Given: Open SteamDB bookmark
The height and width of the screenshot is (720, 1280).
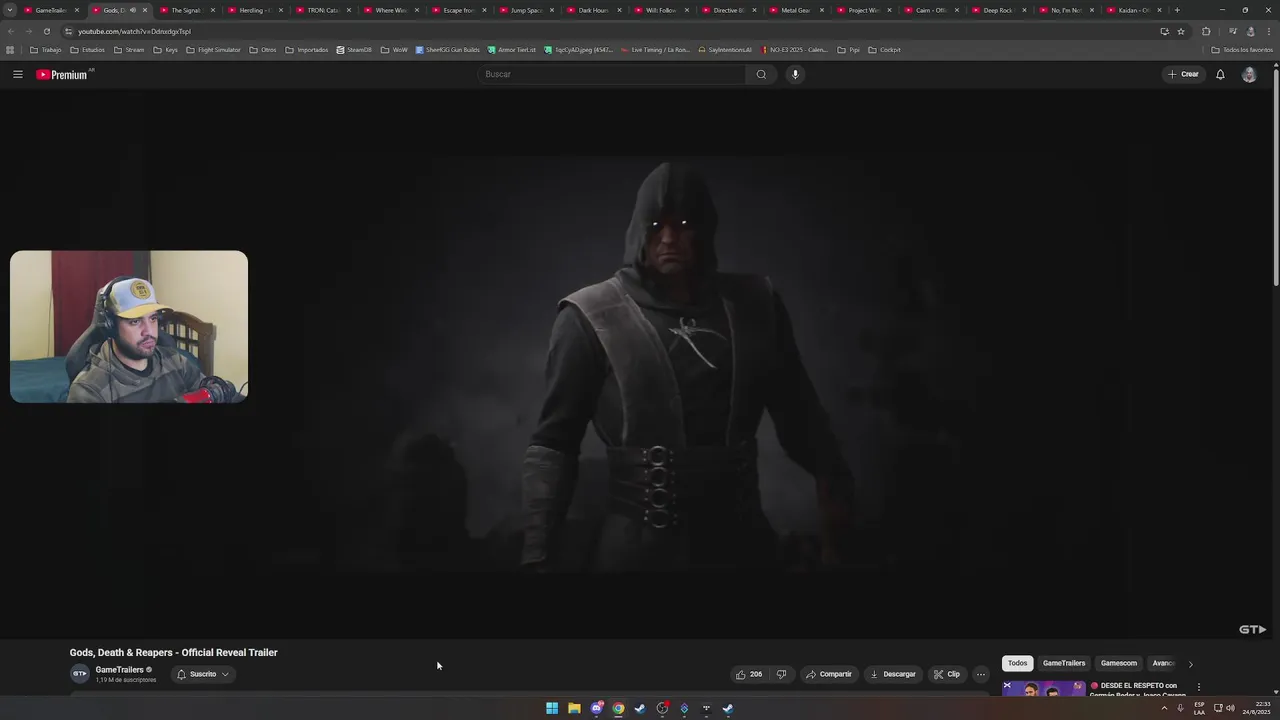Looking at the screenshot, I should [354, 49].
